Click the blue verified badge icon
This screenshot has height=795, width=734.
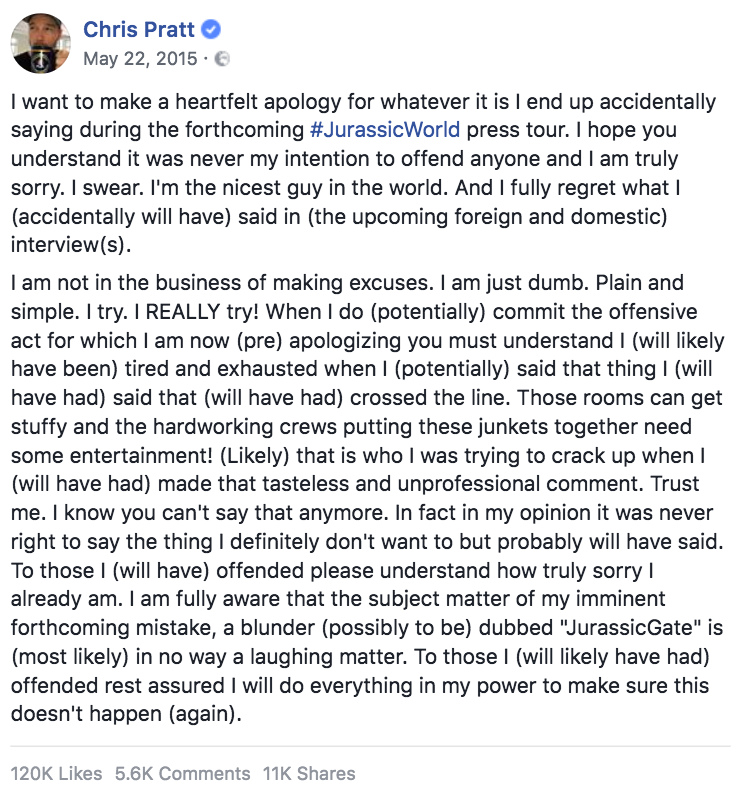[x=211, y=29]
